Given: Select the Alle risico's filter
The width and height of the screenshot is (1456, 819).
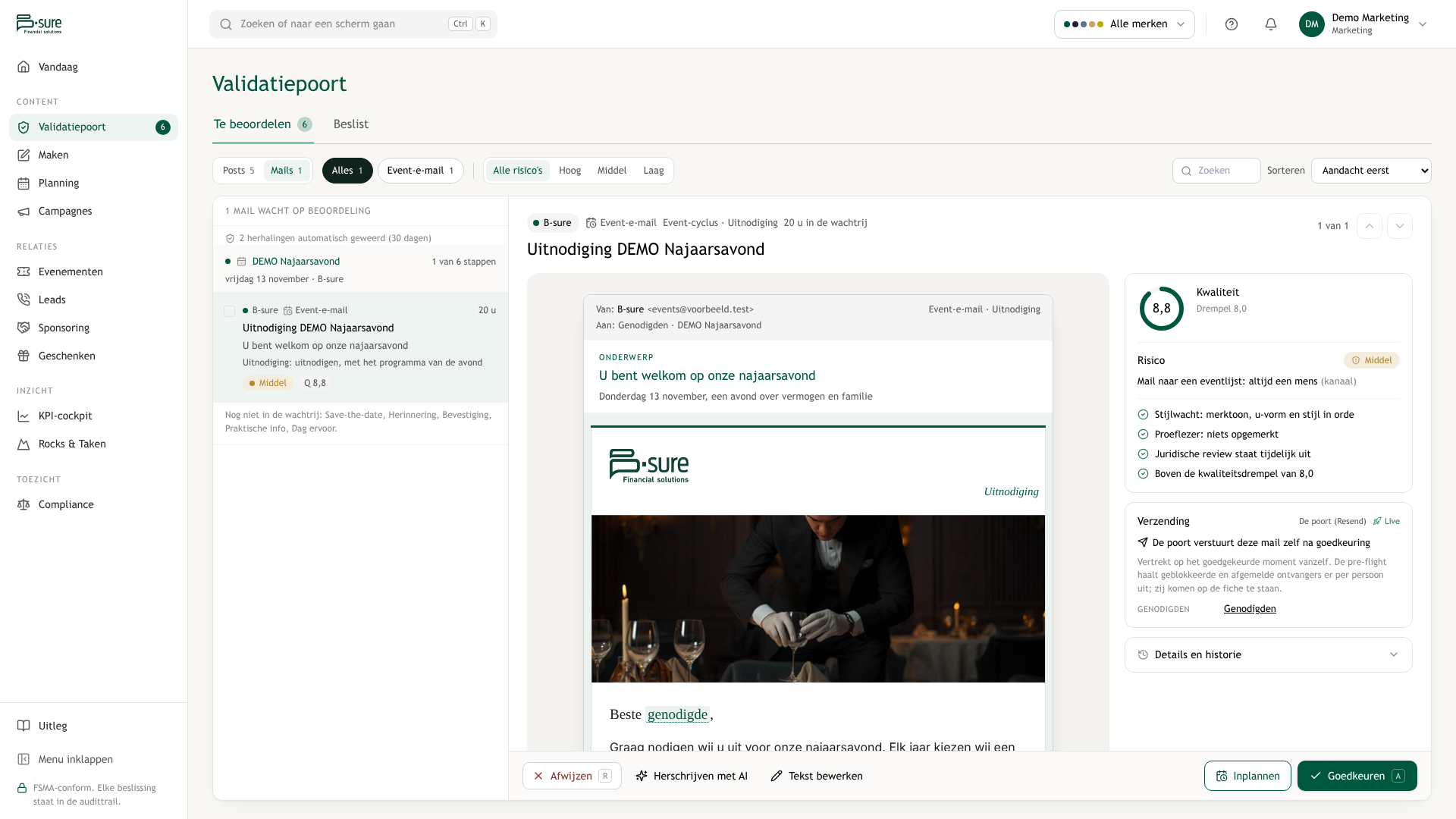Looking at the screenshot, I should tap(518, 171).
